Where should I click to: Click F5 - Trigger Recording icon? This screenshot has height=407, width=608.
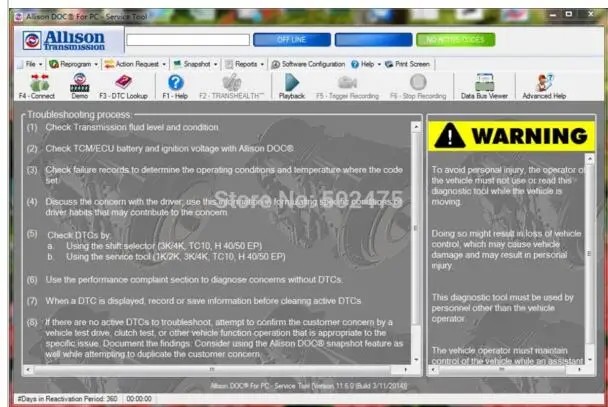[x=347, y=86]
